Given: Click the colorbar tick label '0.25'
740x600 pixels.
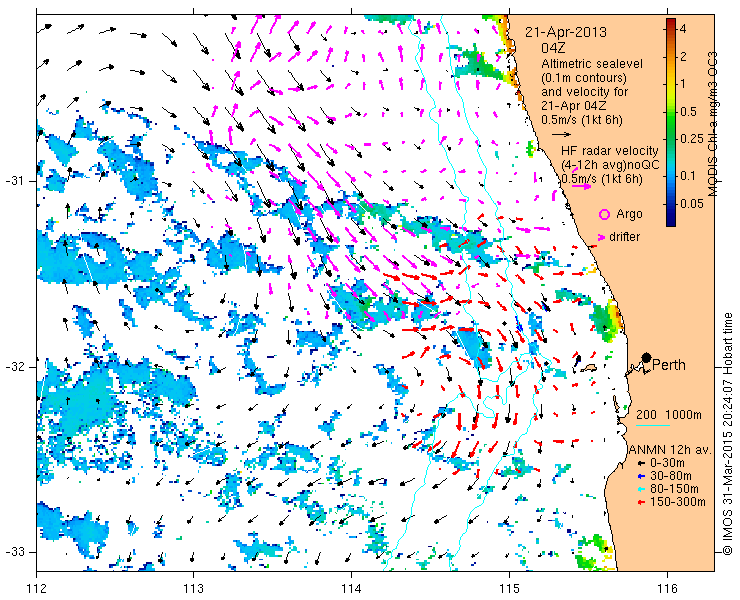Looking at the screenshot, I should pos(690,139).
